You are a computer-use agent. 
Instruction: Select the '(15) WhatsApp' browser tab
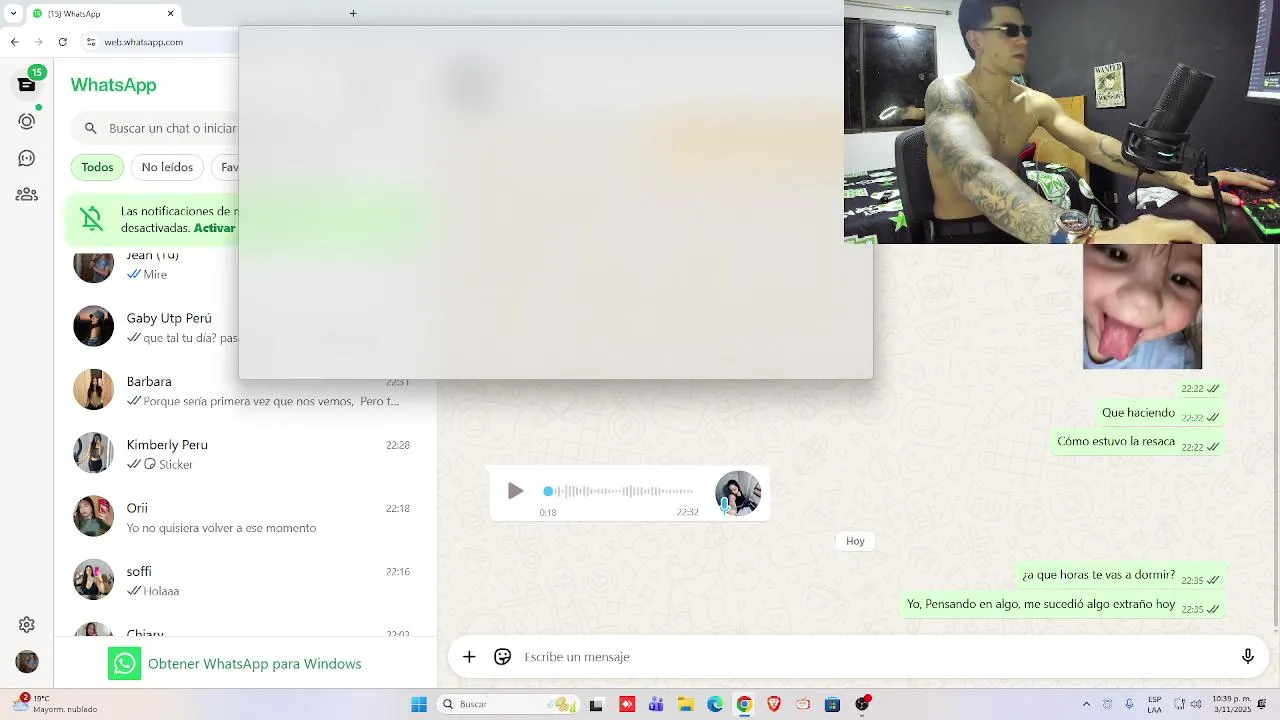(x=104, y=14)
